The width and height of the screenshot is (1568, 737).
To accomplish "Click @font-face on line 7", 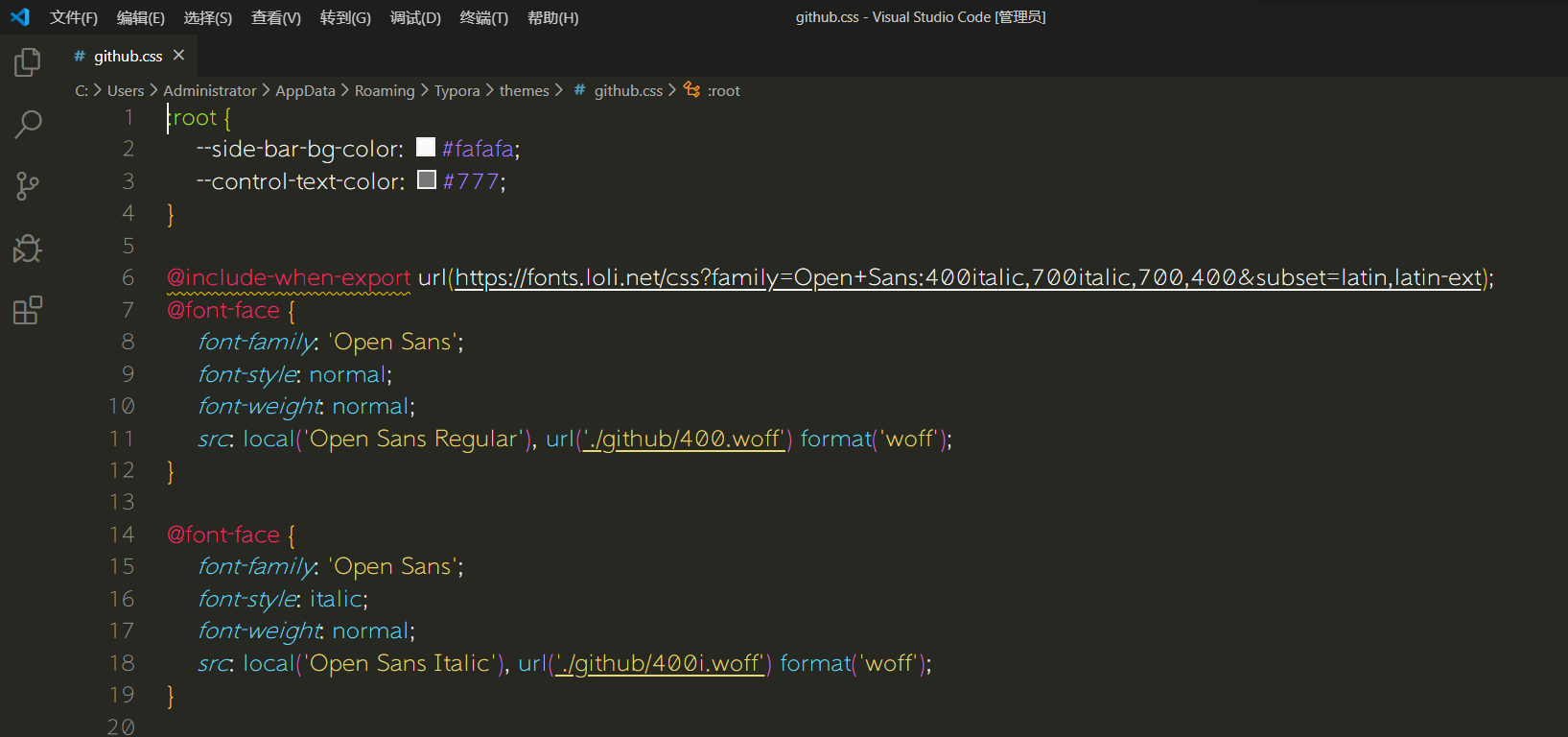I will click(x=223, y=310).
